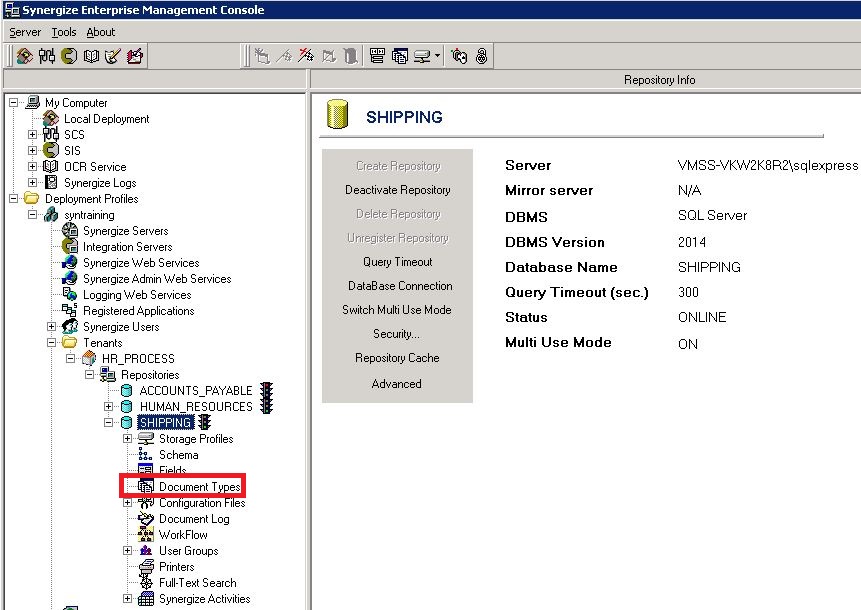Click the traffic light beside HUMAN_RESOURCES
This screenshot has width=861, height=610.
tap(267, 406)
